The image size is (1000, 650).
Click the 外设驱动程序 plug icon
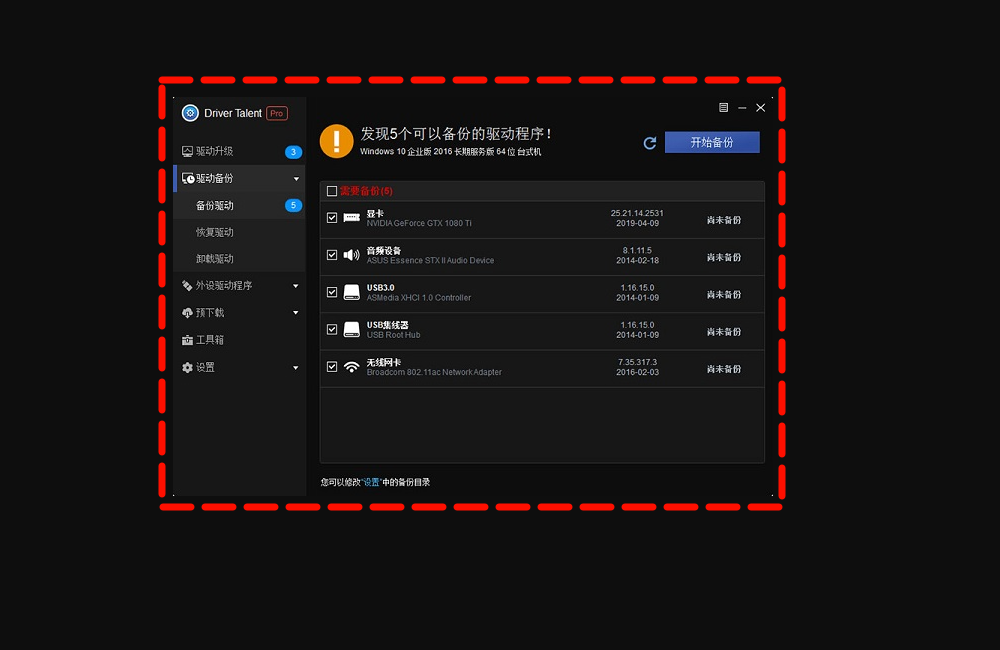(187, 286)
